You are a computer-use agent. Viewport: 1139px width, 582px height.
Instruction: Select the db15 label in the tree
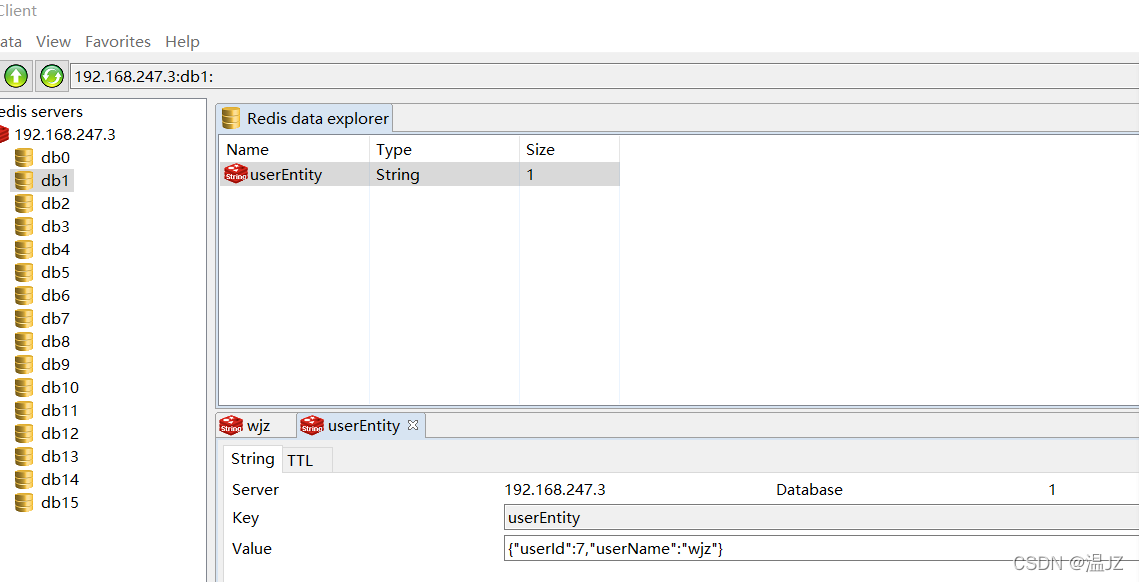coord(60,503)
